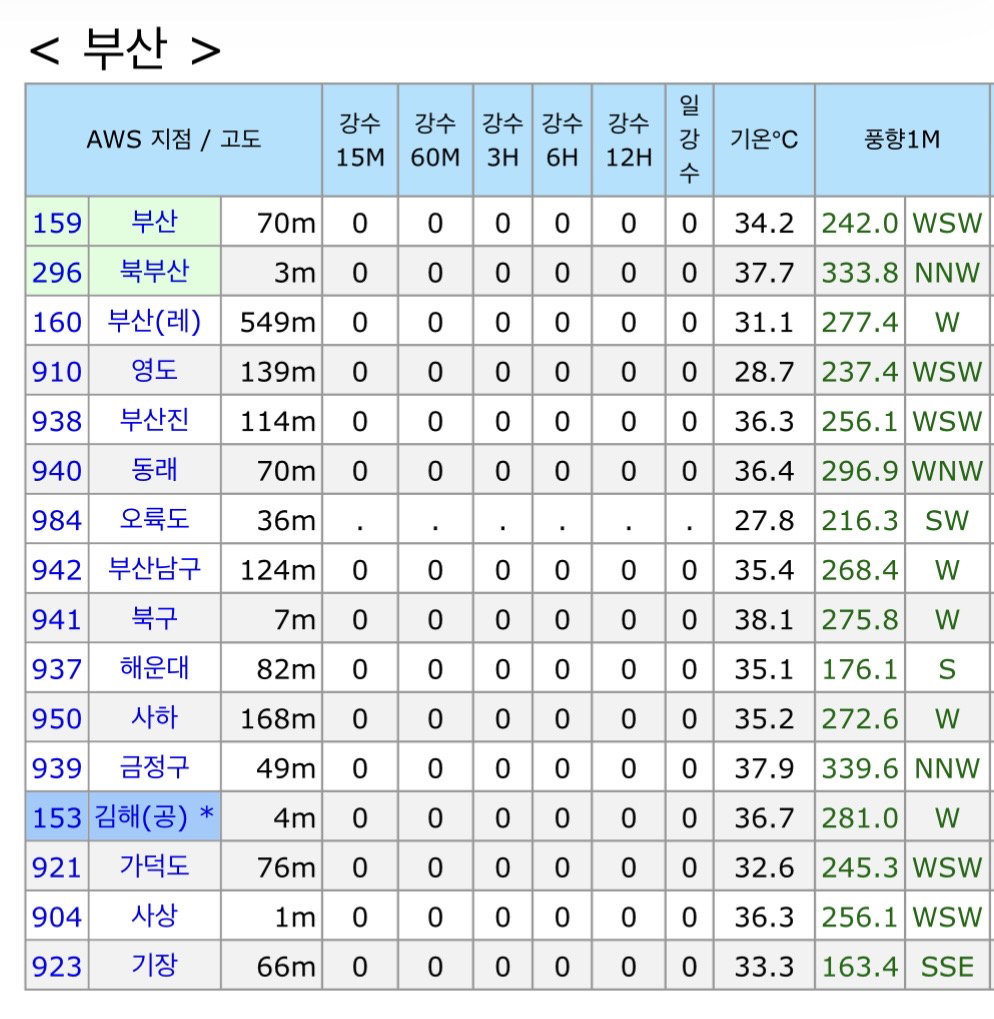Open station link 296

pyautogui.click(x=57, y=272)
